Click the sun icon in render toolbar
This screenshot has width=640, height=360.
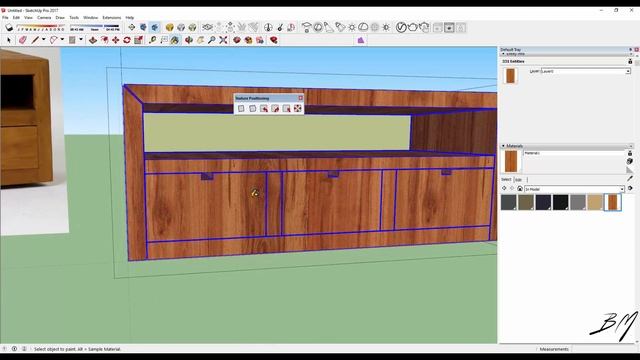tap(352, 27)
